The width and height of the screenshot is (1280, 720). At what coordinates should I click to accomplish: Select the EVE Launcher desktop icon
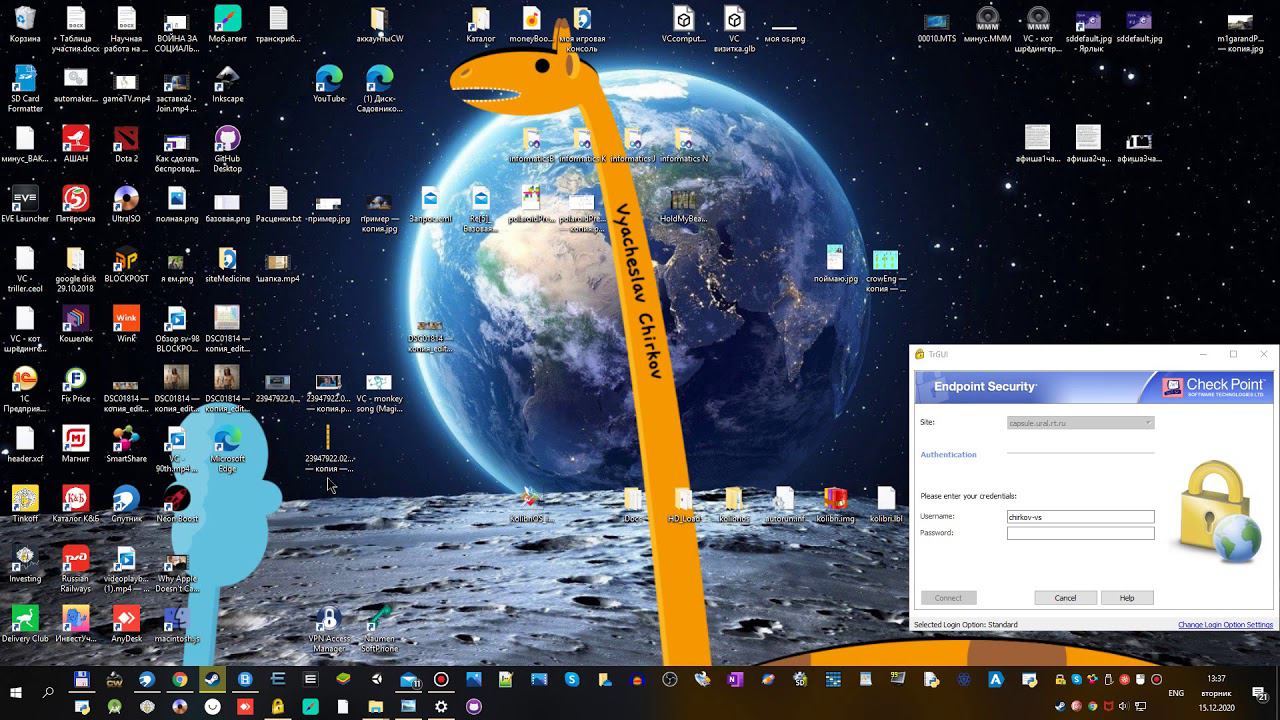(x=25, y=205)
